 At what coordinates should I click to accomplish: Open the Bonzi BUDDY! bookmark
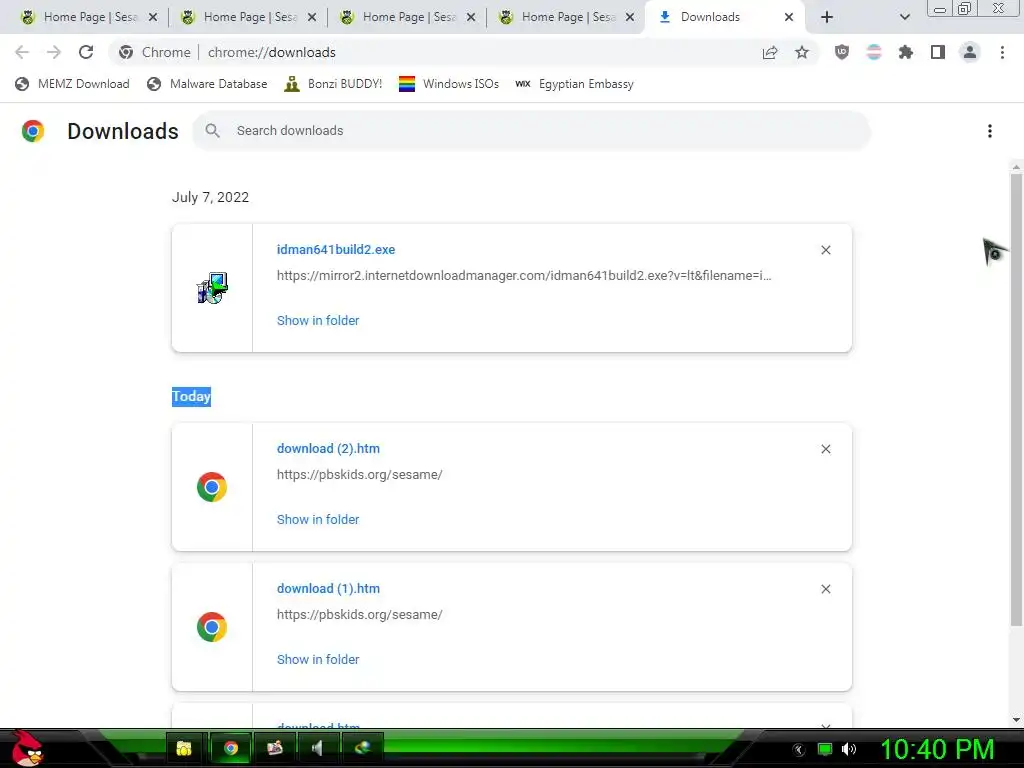pyautogui.click(x=333, y=84)
